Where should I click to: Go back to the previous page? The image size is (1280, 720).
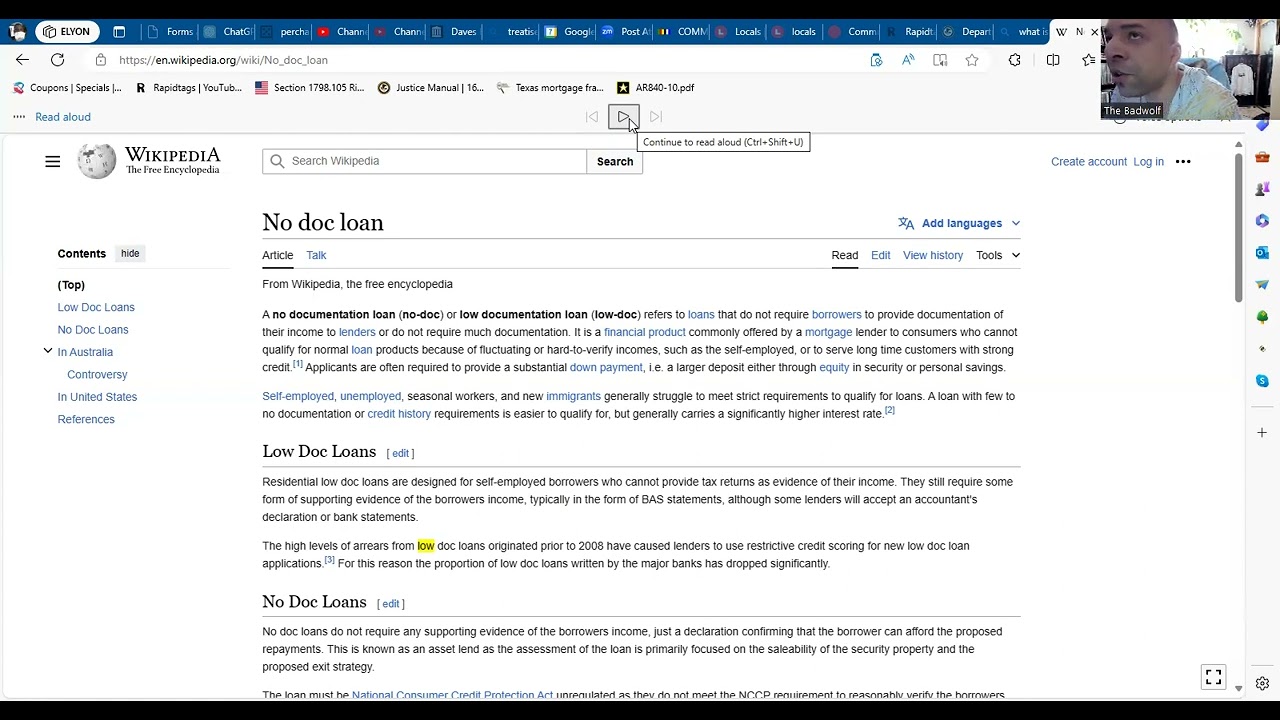point(22,60)
